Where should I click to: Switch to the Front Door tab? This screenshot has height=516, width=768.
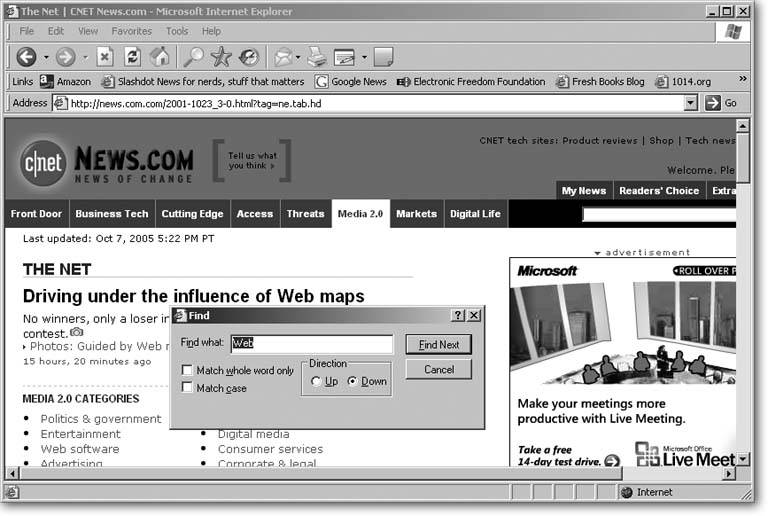click(37, 214)
